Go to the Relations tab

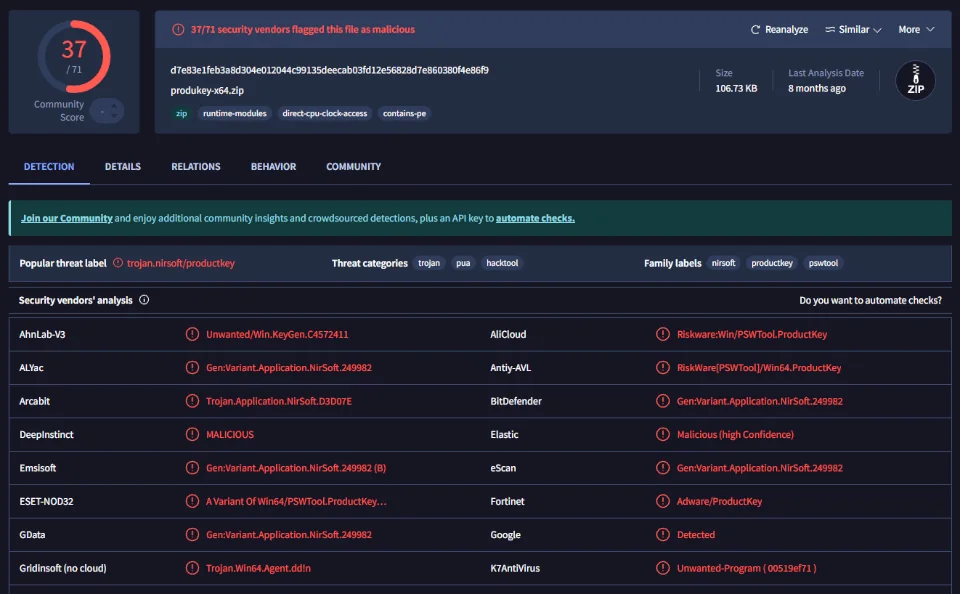(x=196, y=167)
